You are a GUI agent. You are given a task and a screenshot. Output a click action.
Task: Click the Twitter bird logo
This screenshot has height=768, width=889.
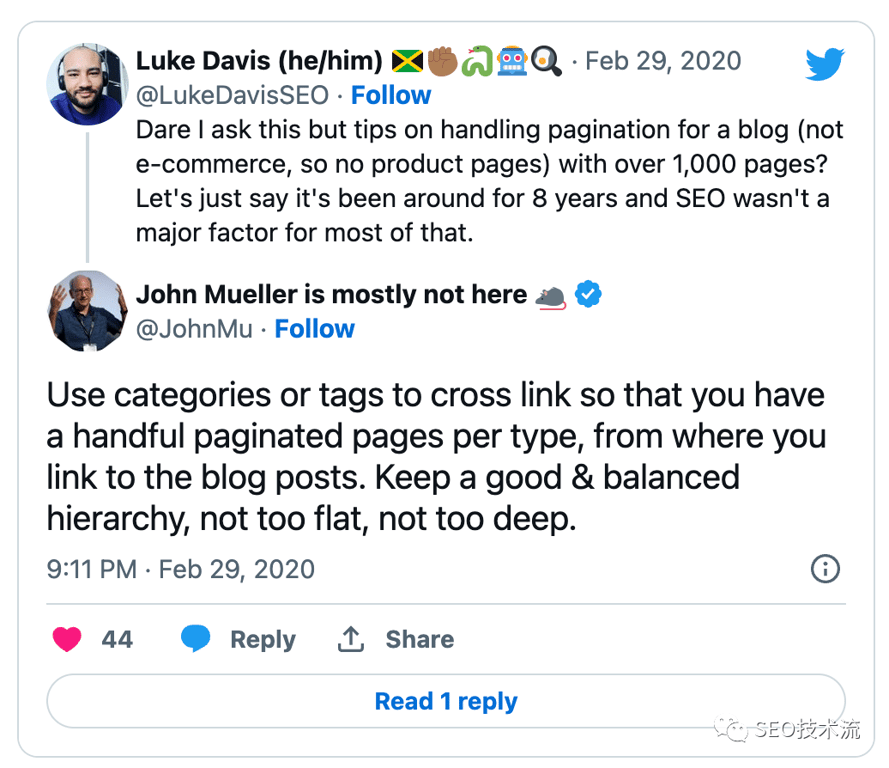coord(825,65)
